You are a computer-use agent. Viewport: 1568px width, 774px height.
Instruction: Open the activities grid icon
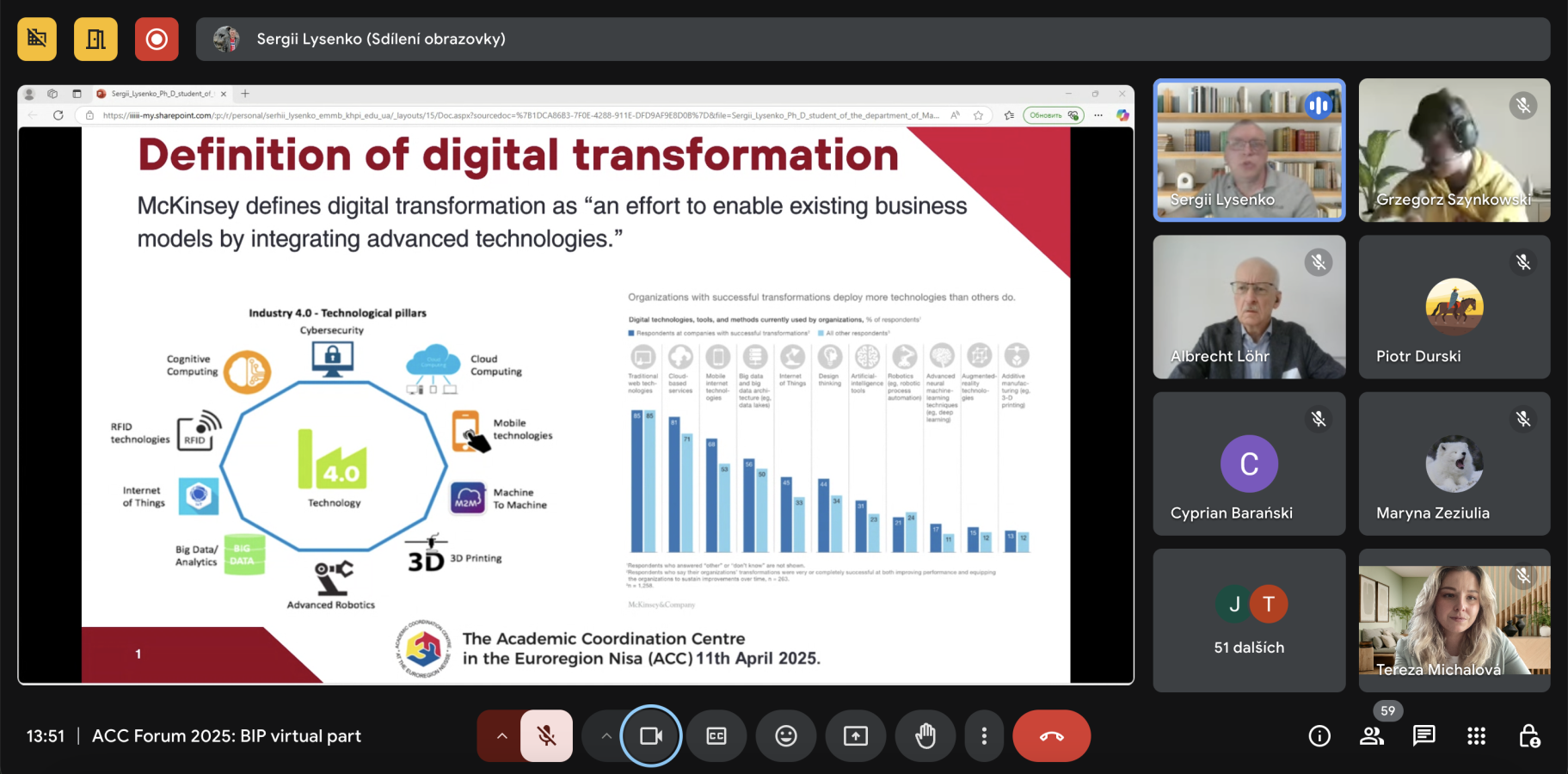point(1477,736)
